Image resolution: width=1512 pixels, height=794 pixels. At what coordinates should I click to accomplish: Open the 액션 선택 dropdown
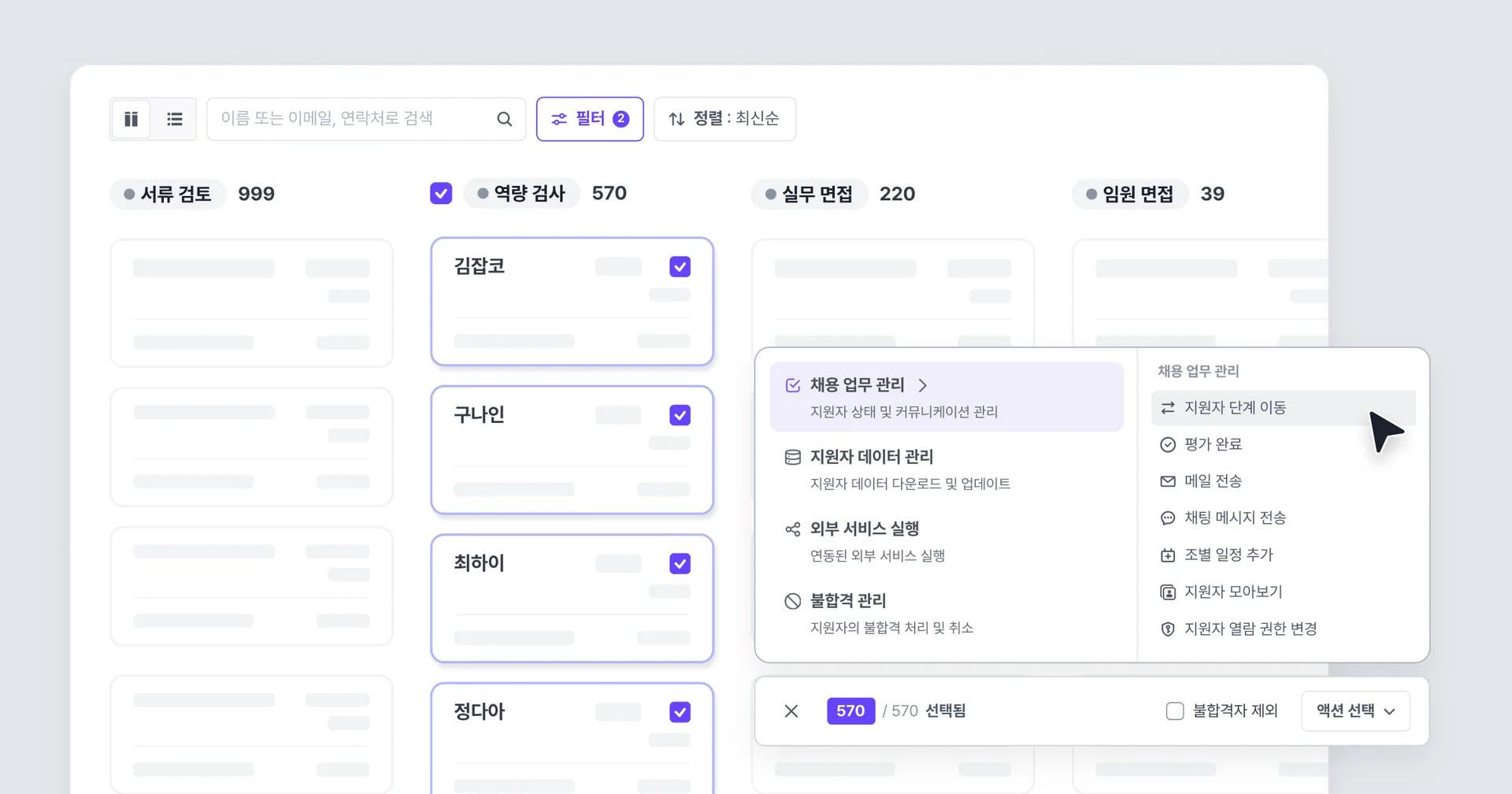tap(1355, 711)
